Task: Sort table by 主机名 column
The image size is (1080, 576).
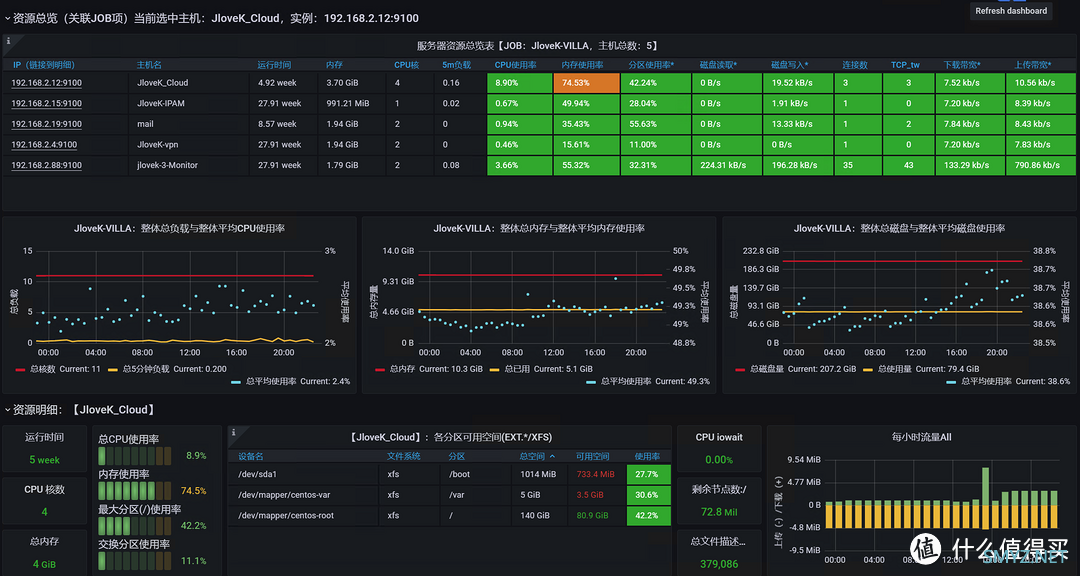Action: coord(149,65)
